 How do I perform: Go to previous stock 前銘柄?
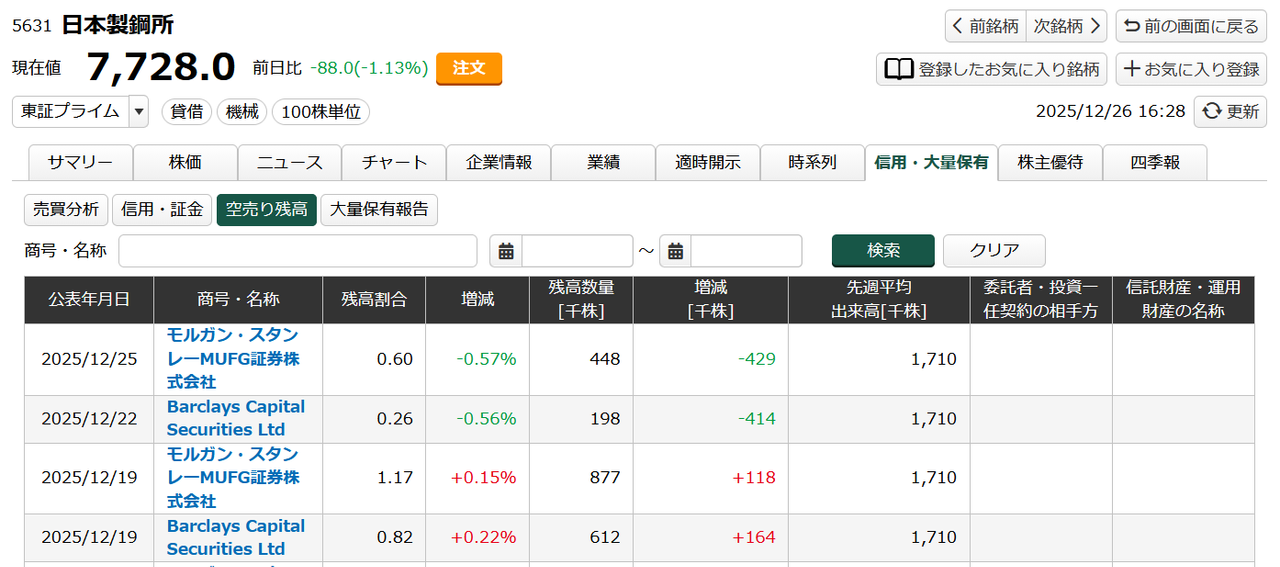tap(985, 26)
